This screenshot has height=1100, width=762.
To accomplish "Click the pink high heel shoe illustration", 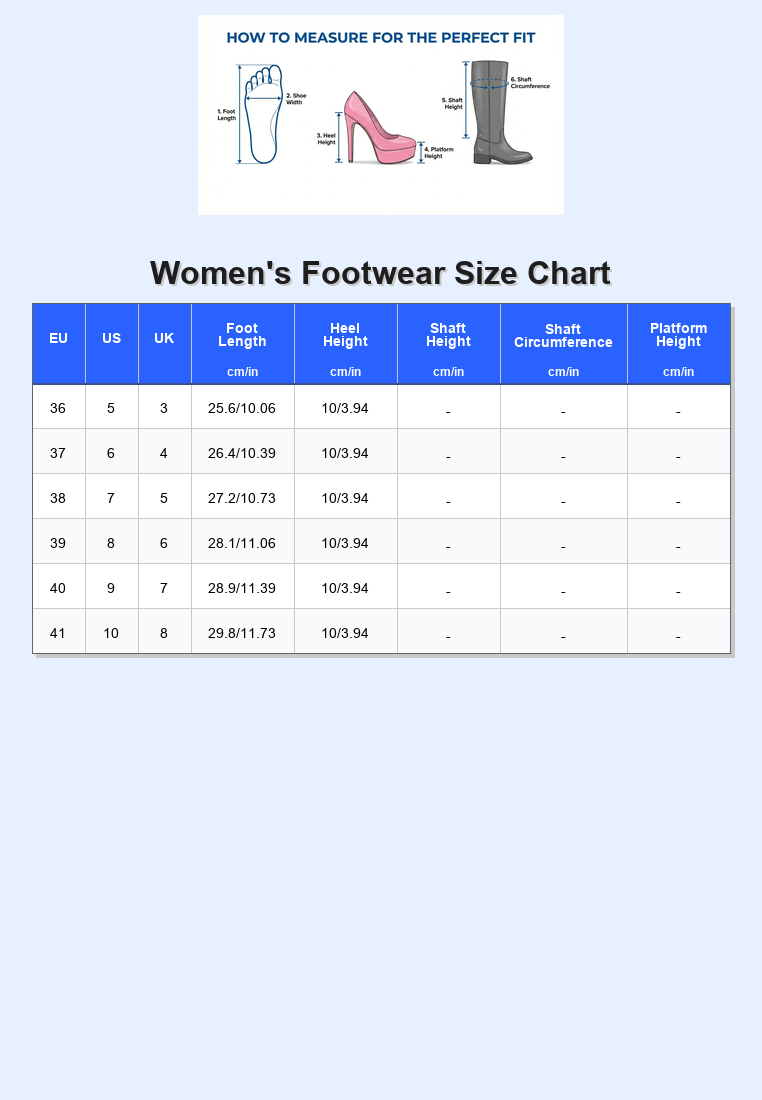I will 377,130.
